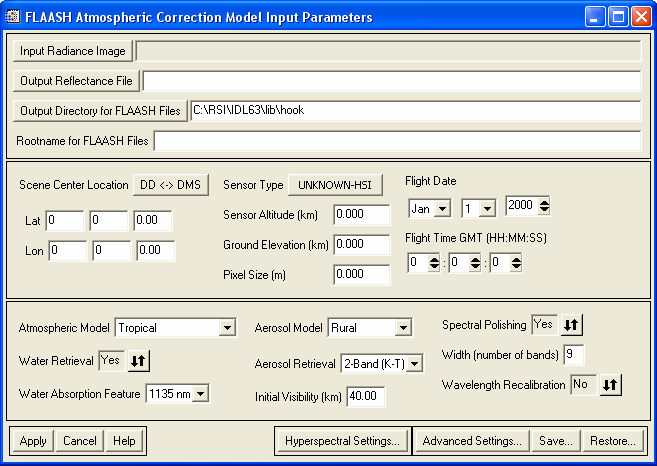Click the Ground Elevation (km) field

coord(362,245)
